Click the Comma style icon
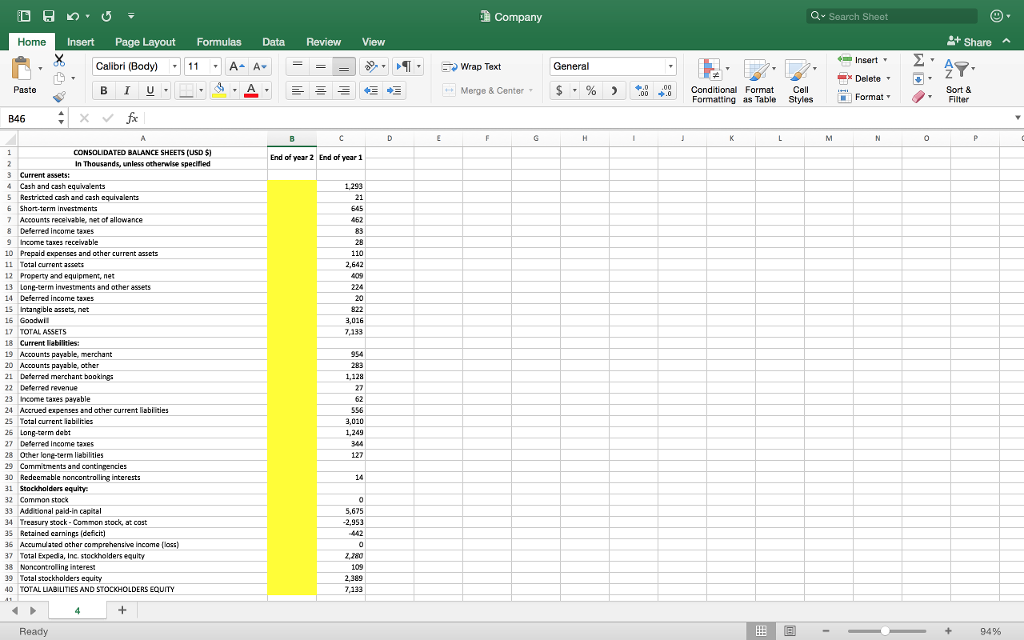This screenshot has height=640, width=1024. pyautogui.click(x=614, y=90)
